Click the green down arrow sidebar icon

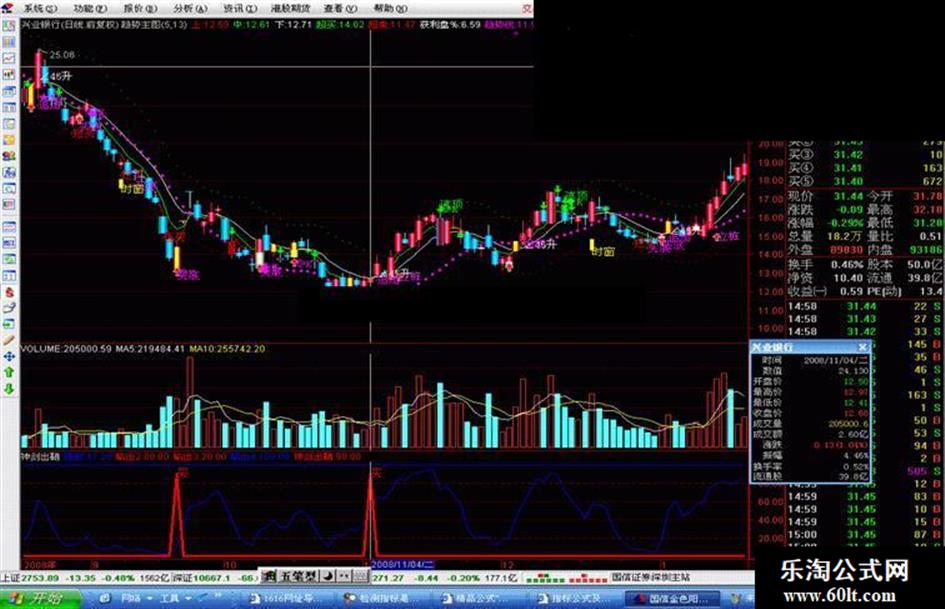9,390
